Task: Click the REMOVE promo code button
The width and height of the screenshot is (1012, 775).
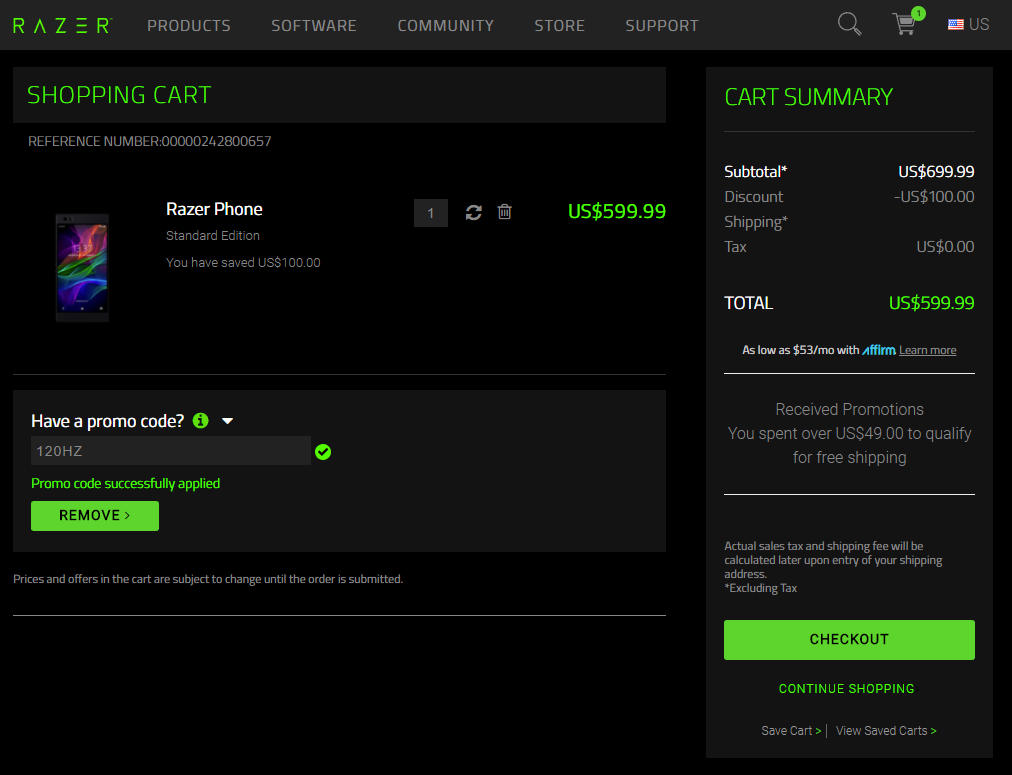Action: coord(94,515)
